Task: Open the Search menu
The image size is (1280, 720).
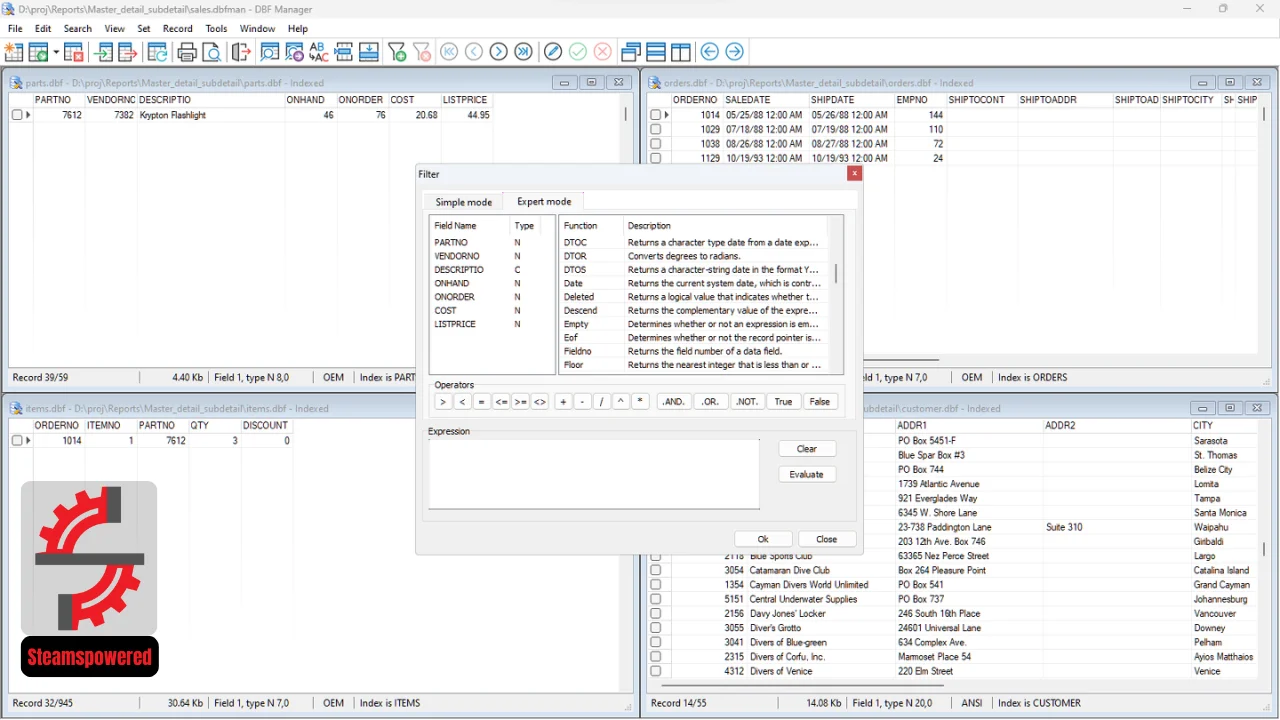Action: click(x=77, y=29)
